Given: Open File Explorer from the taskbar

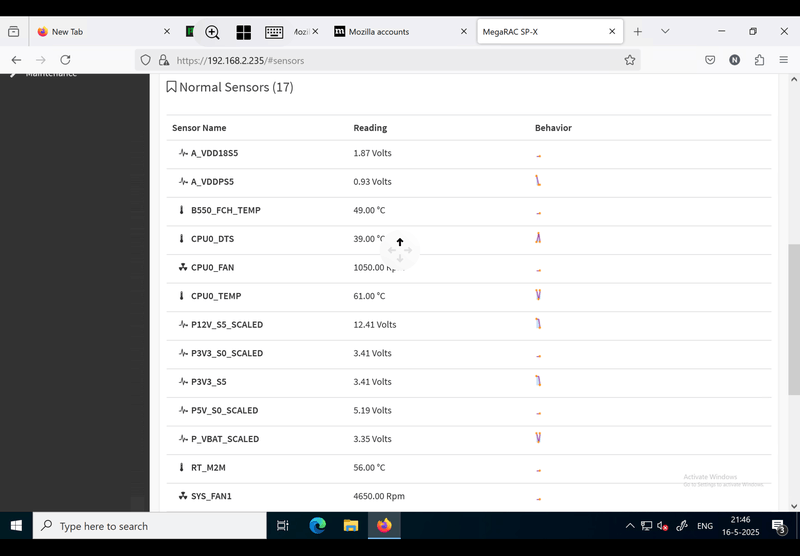Looking at the screenshot, I should point(351,525).
